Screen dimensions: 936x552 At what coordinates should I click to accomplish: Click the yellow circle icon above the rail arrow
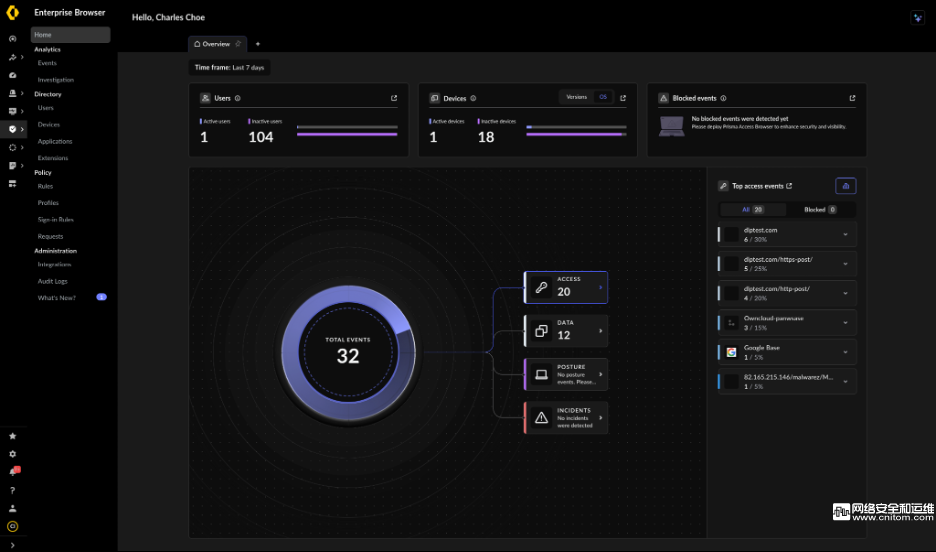13,526
